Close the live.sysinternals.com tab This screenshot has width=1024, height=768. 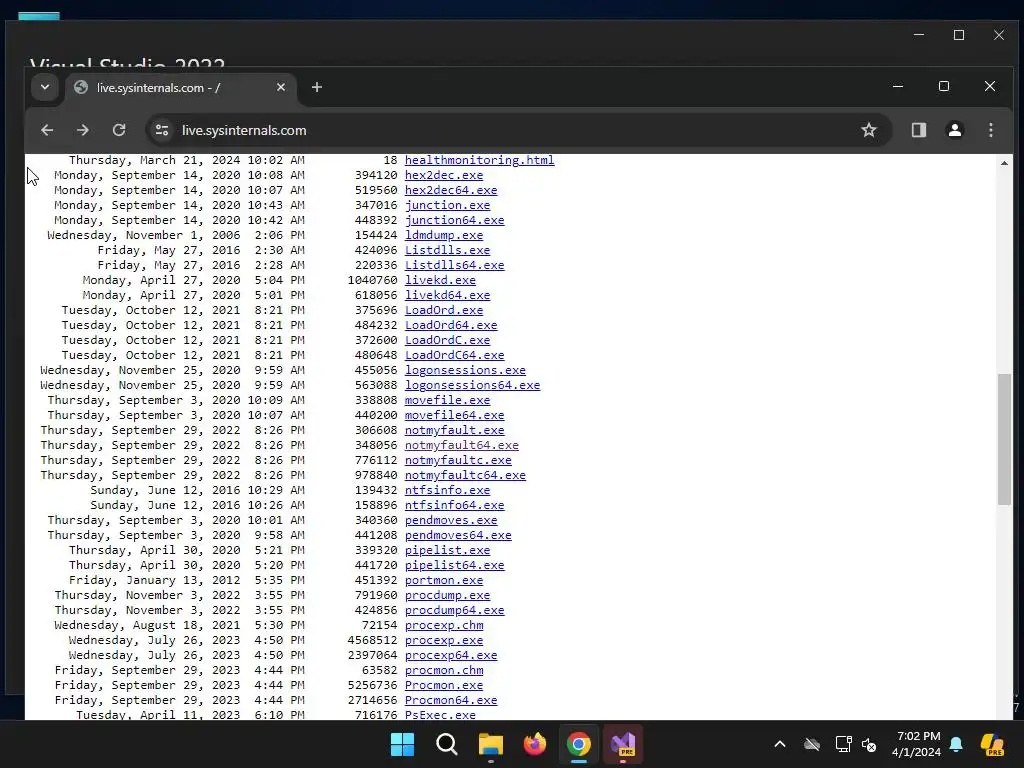tap(281, 87)
